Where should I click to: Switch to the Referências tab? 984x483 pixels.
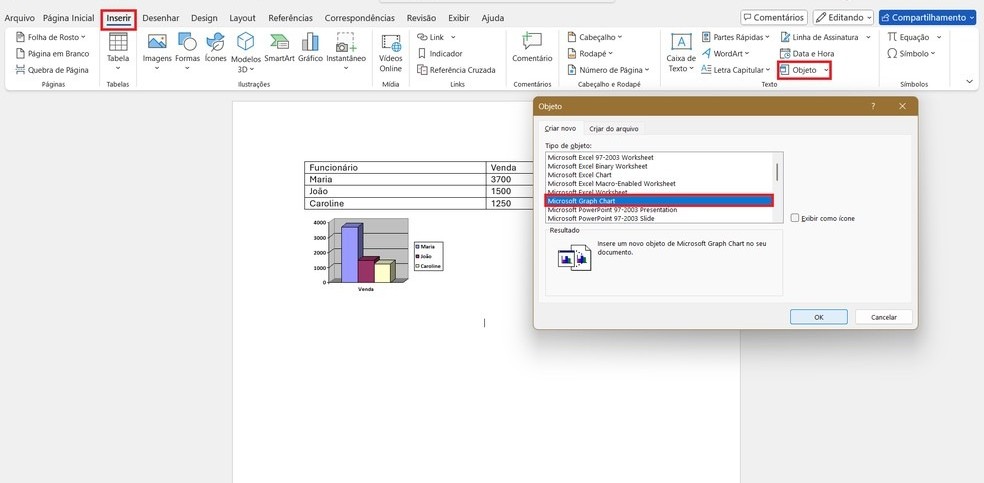[290, 18]
